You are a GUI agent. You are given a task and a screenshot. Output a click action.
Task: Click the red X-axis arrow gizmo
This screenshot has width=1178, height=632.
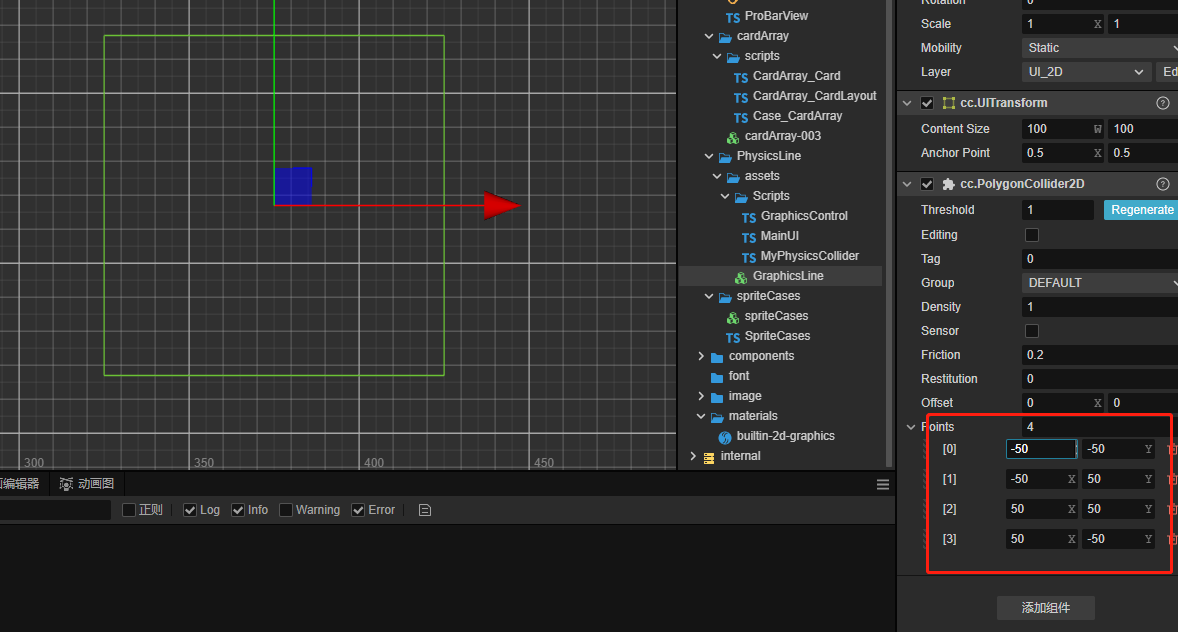pos(500,205)
